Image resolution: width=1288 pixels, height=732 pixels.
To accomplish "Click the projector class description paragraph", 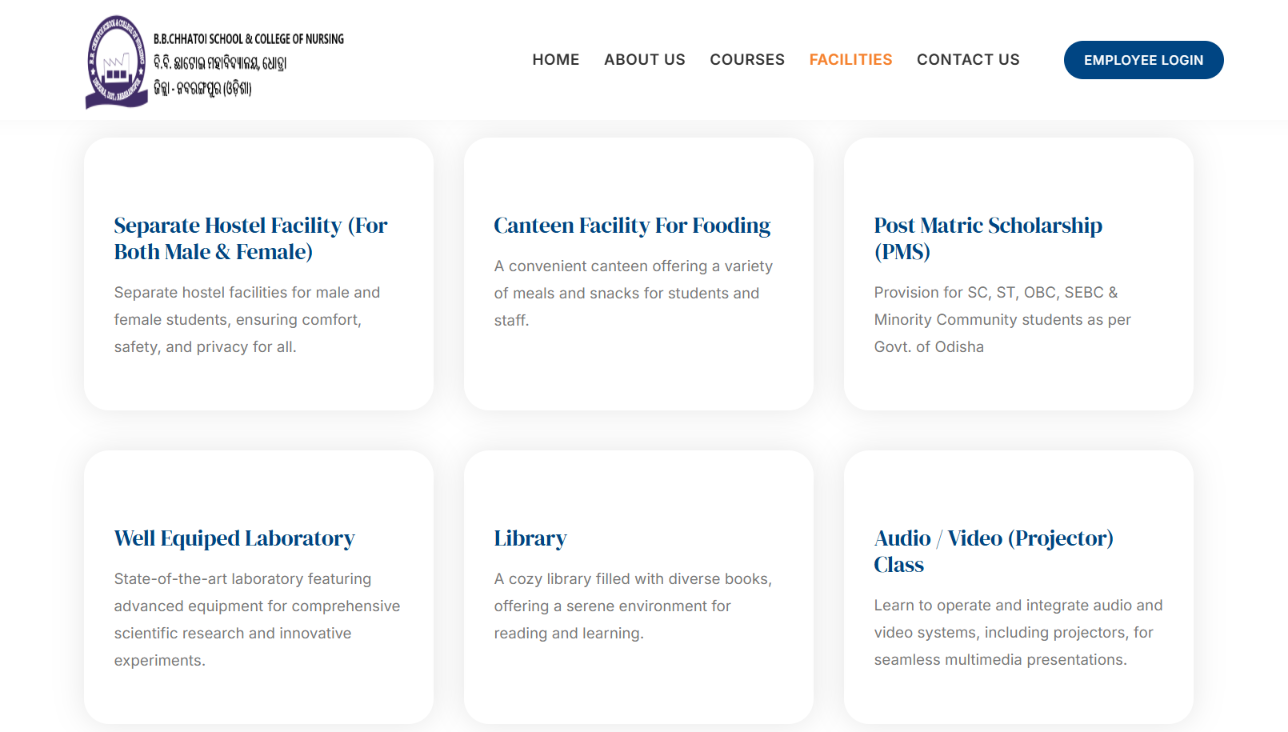I will point(1018,632).
